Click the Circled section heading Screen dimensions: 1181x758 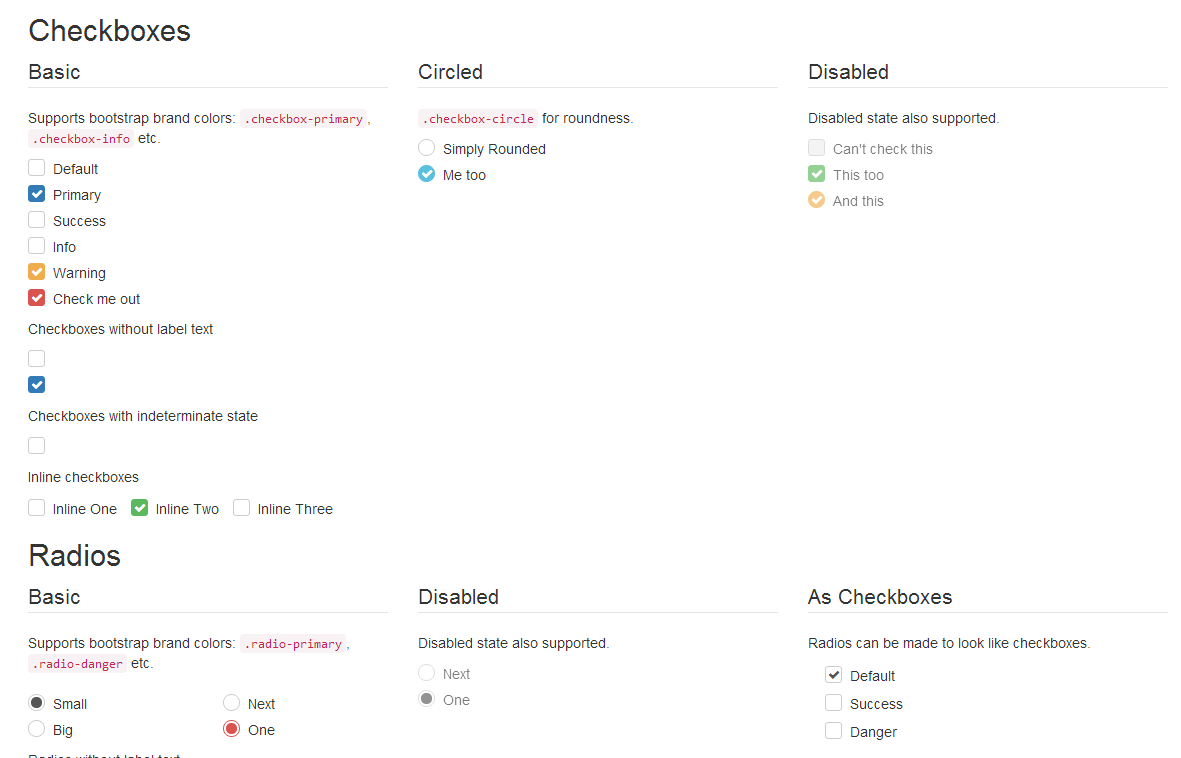[x=450, y=72]
